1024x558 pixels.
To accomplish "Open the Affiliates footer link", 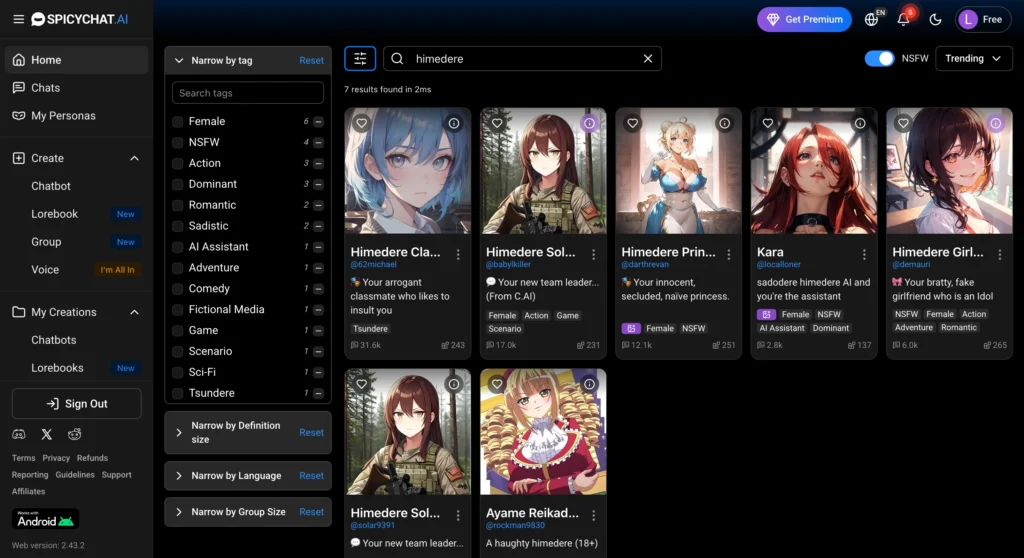I will (x=28, y=491).
